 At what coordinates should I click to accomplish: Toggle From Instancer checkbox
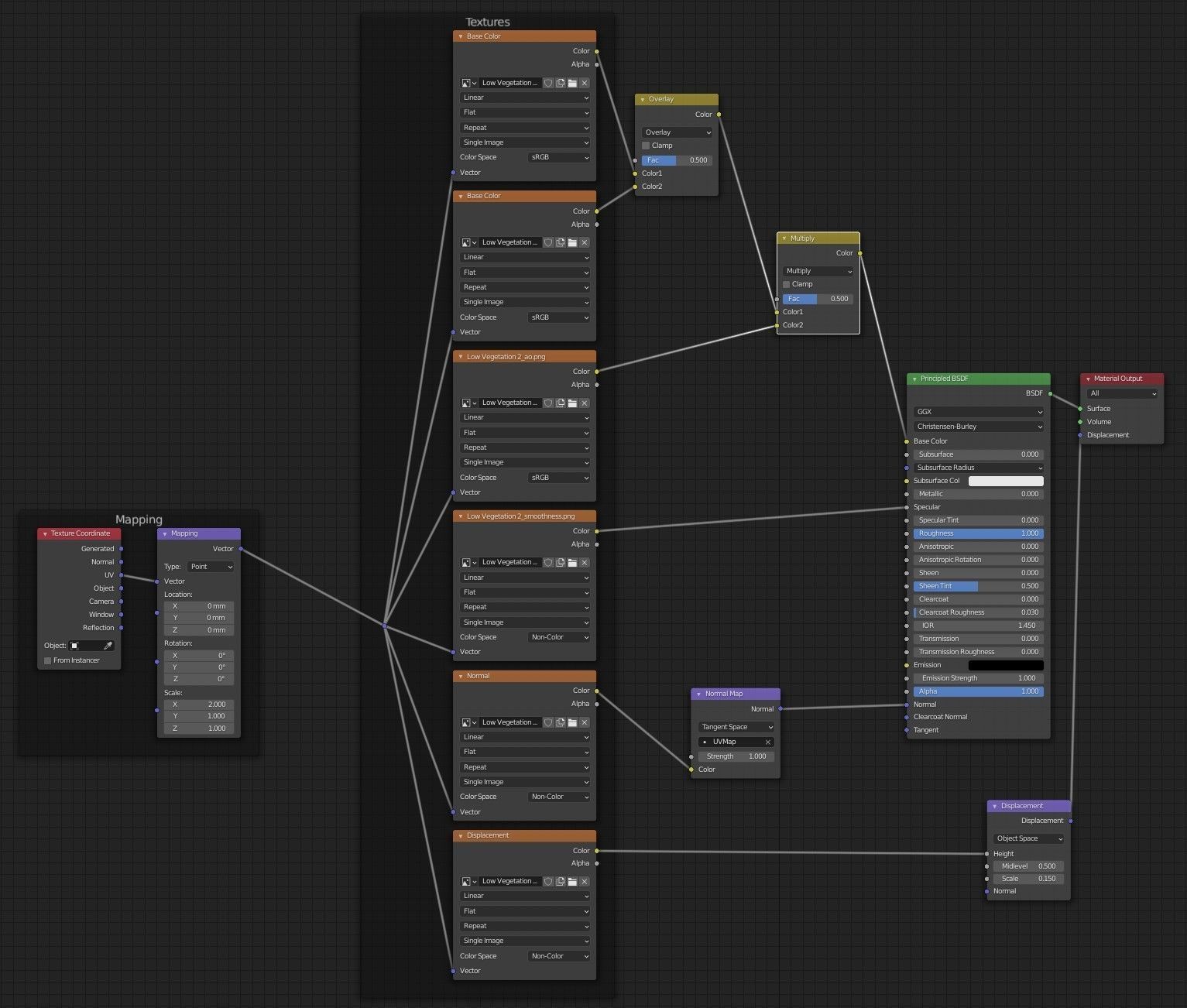click(48, 660)
